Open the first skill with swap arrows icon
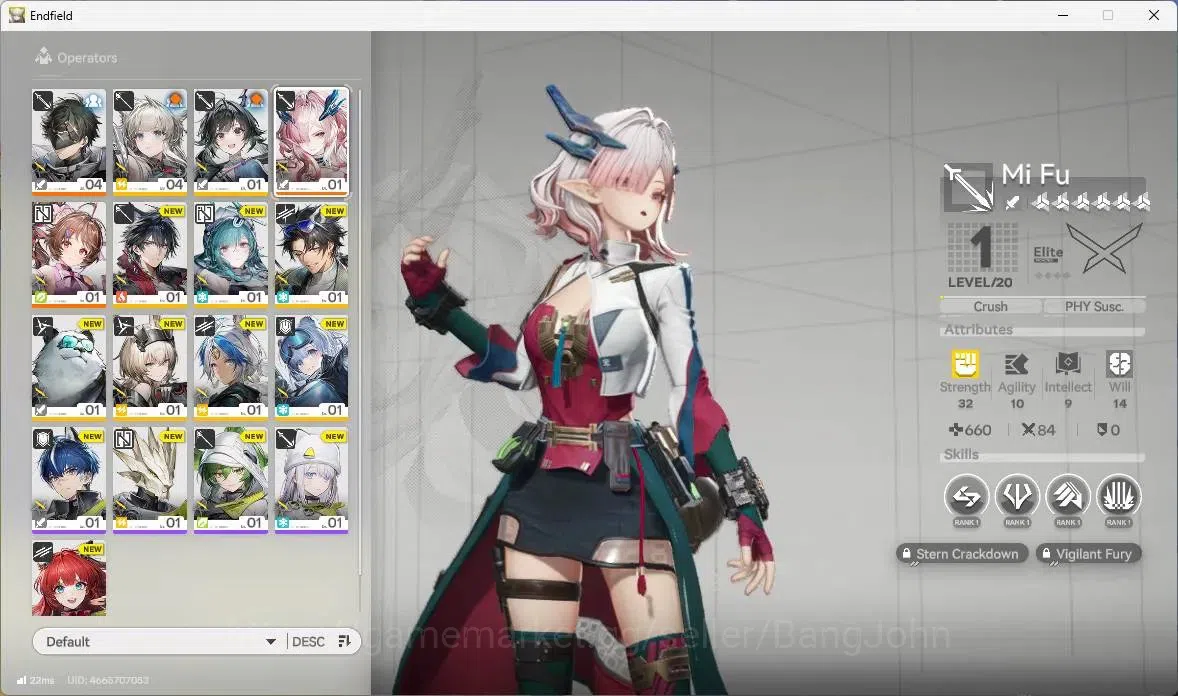The image size is (1178, 696). (966, 497)
